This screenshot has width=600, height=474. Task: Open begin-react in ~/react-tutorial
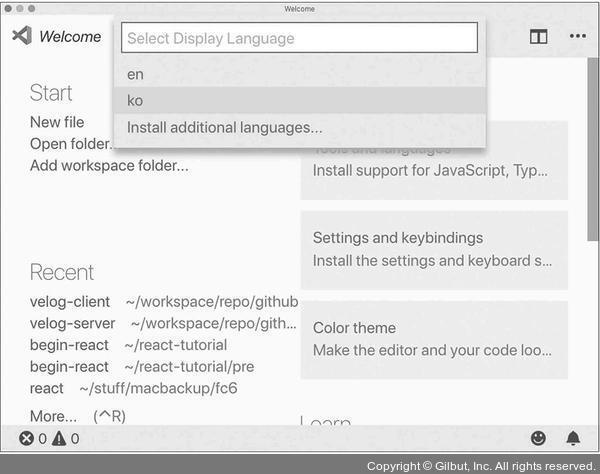[69, 345]
